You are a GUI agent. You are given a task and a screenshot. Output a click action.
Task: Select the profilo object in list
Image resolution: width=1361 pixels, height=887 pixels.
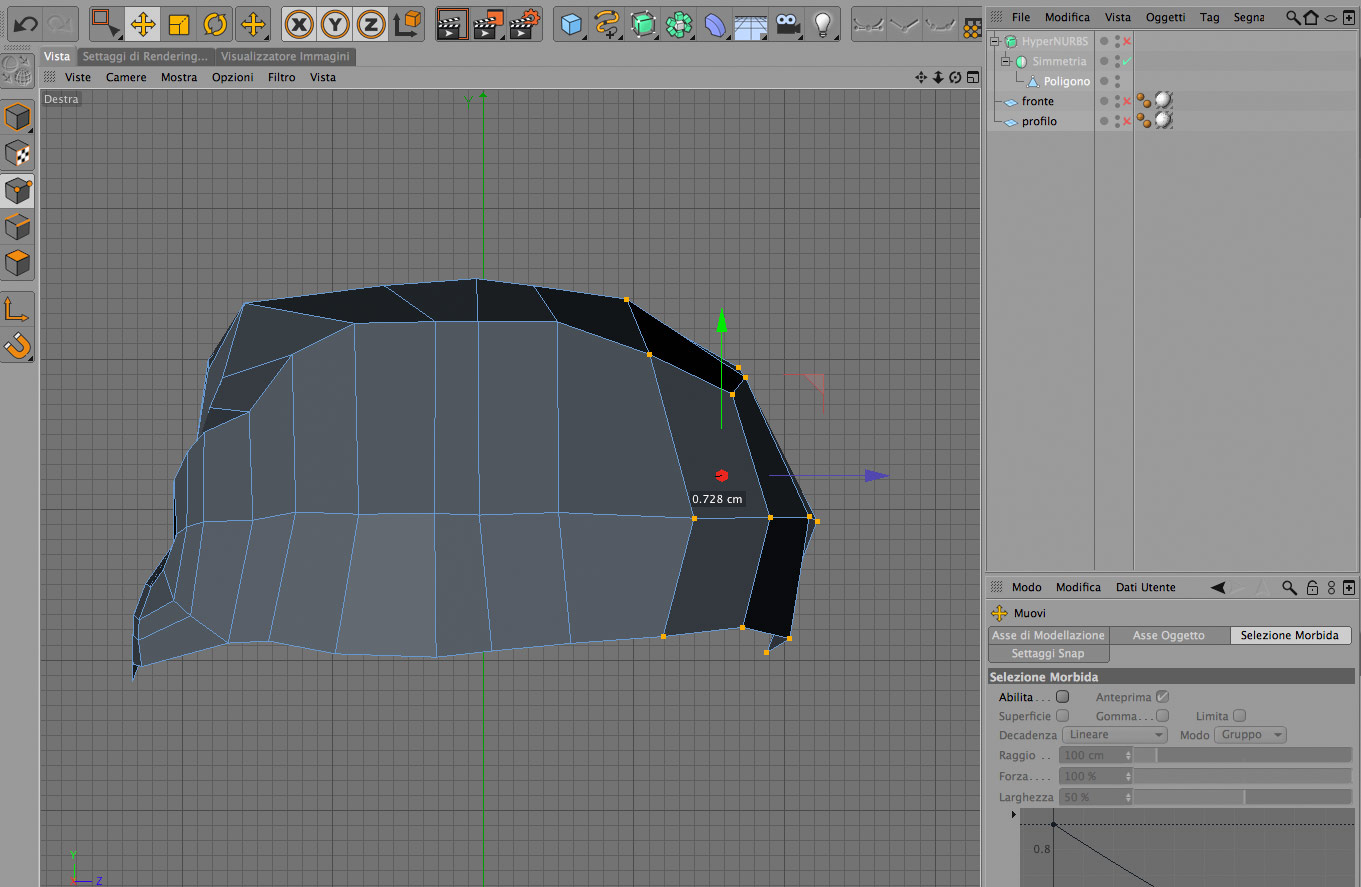click(x=1039, y=122)
